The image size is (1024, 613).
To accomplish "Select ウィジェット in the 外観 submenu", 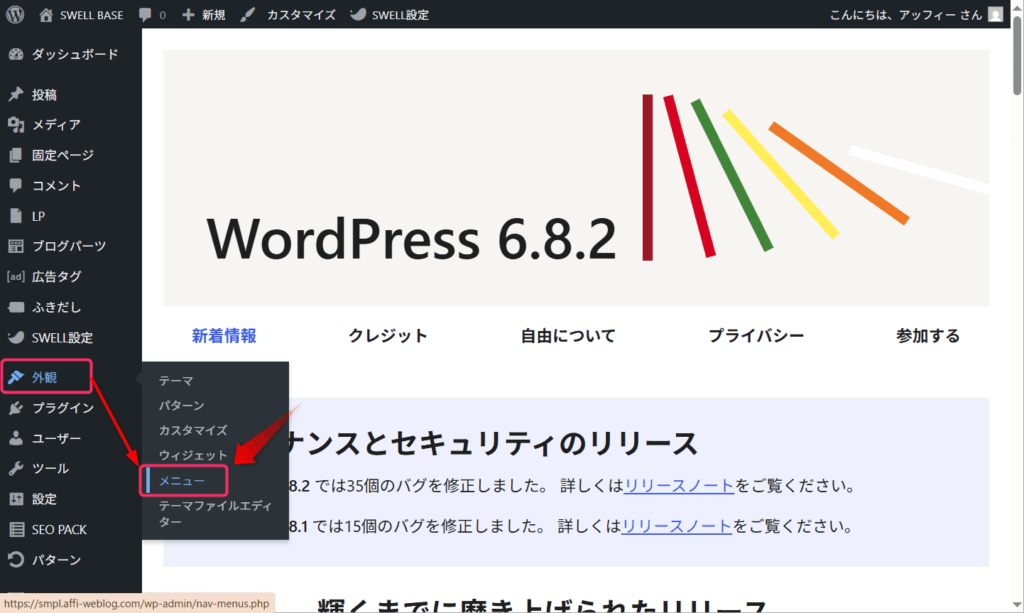I will 193,455.
